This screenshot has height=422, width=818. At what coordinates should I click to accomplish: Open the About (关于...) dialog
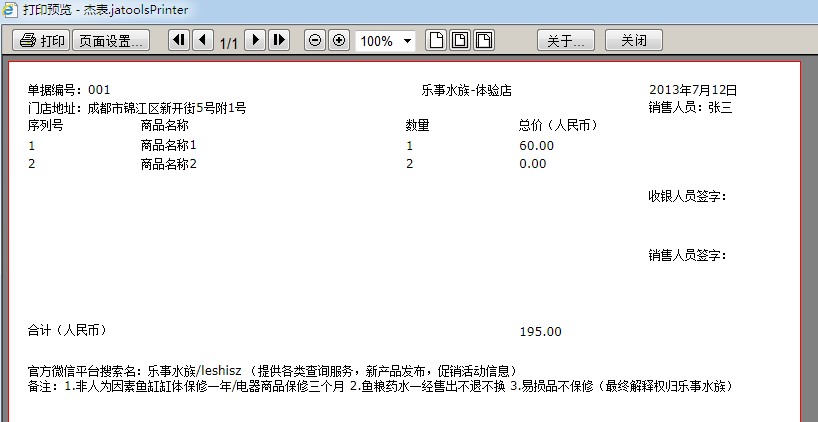point(566,40)
